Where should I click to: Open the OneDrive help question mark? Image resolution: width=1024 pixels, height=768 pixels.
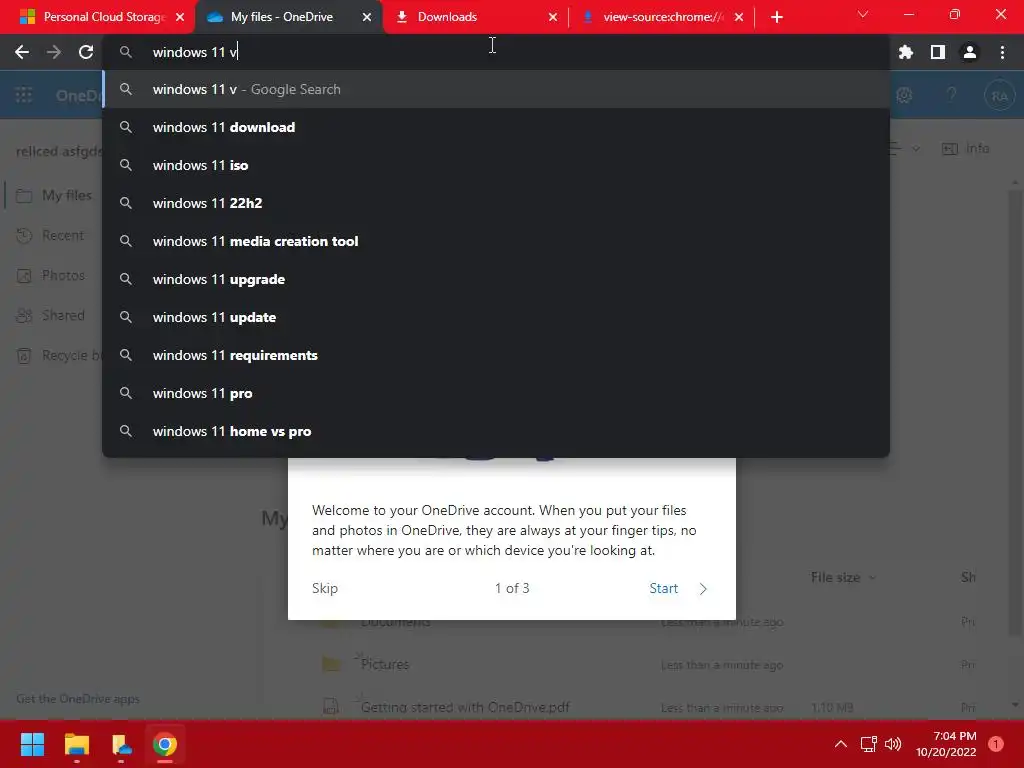(952, 95)
